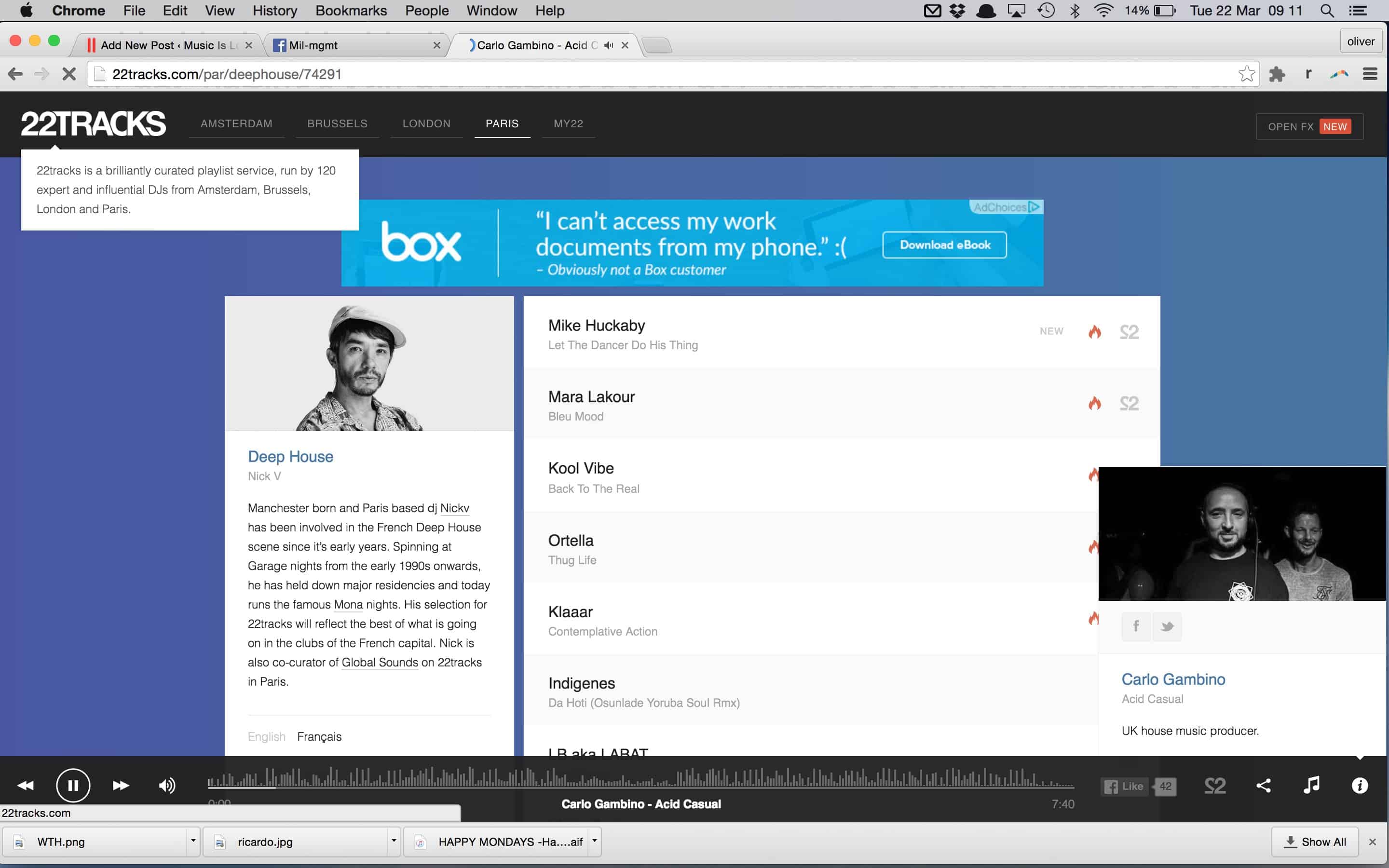Open oliver profile button
The image size is (1389, 868).
(x=1361, y=41)
